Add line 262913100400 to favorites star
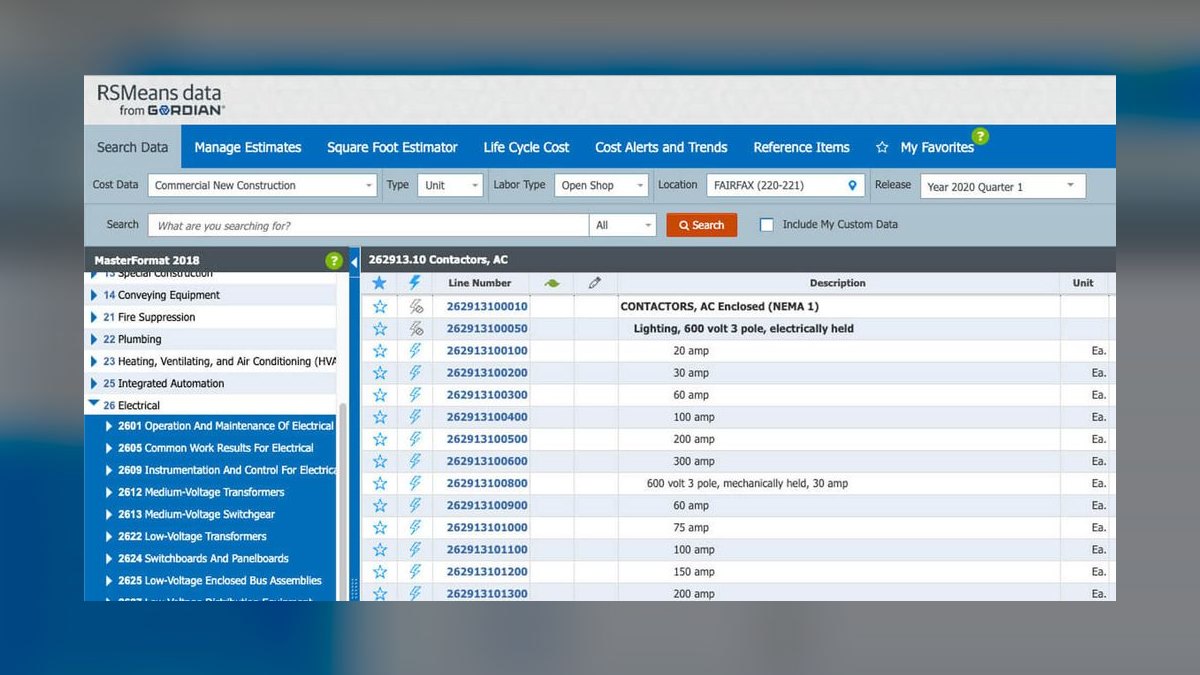The width and height of the screenshot is (1200, 675). pos(380,417)
